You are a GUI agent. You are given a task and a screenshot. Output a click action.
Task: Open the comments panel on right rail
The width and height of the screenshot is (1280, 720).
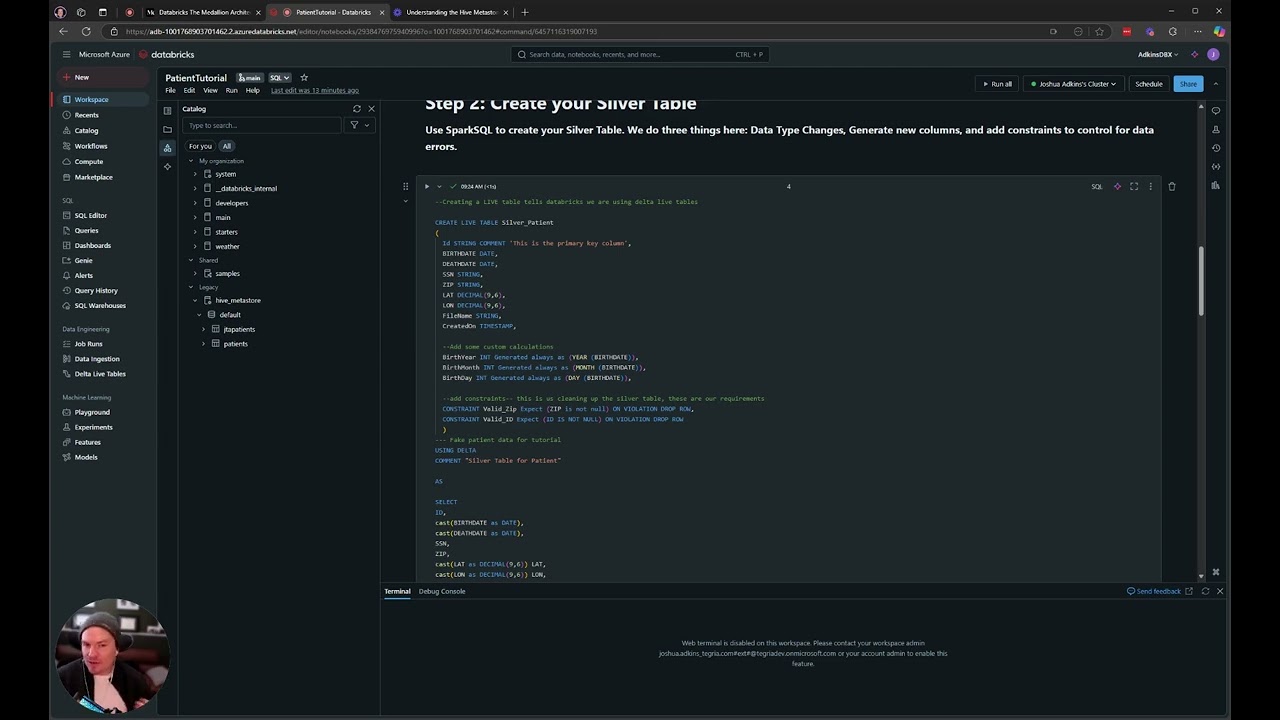tap(1216, 110)
